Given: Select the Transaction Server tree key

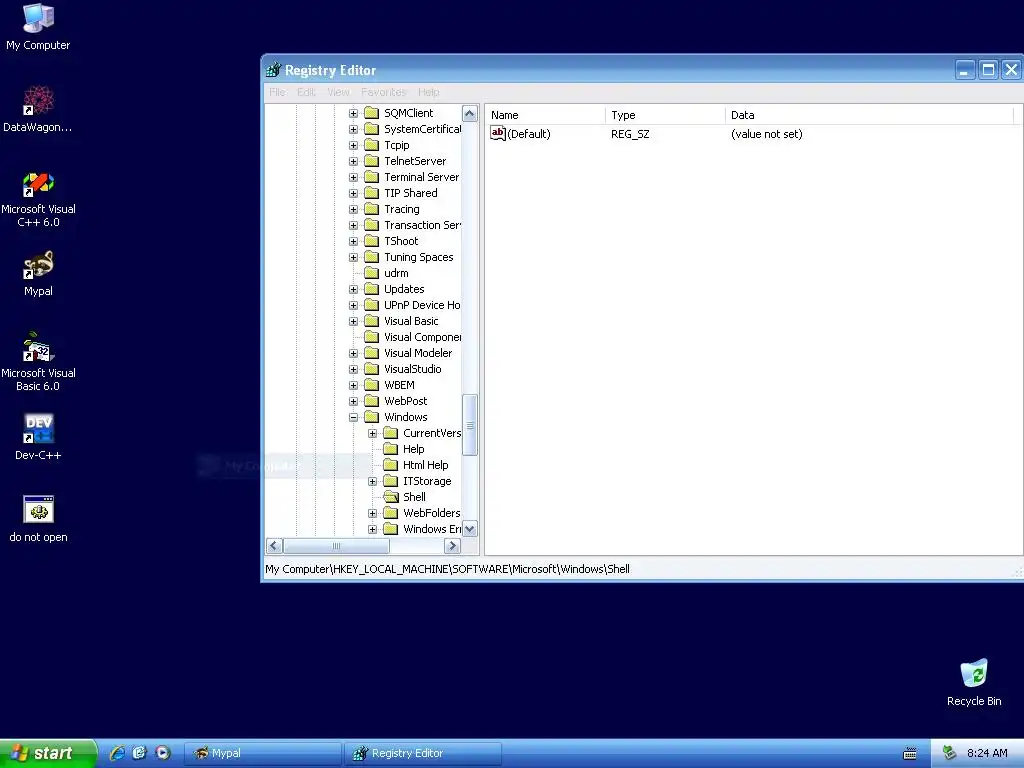Looking at the screenshot, I should point(422,225).
